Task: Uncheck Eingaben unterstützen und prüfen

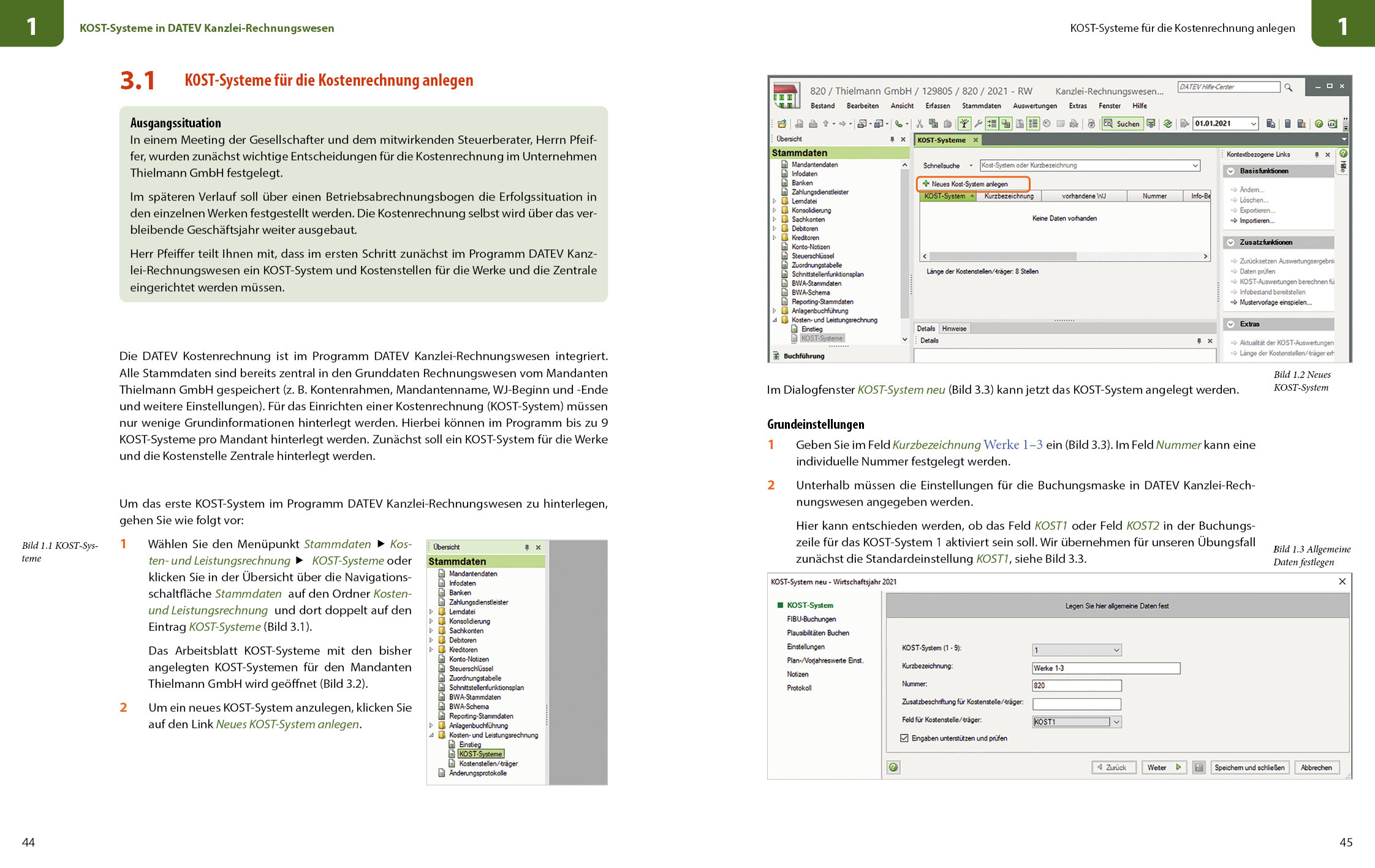Action: pos(904,738)
